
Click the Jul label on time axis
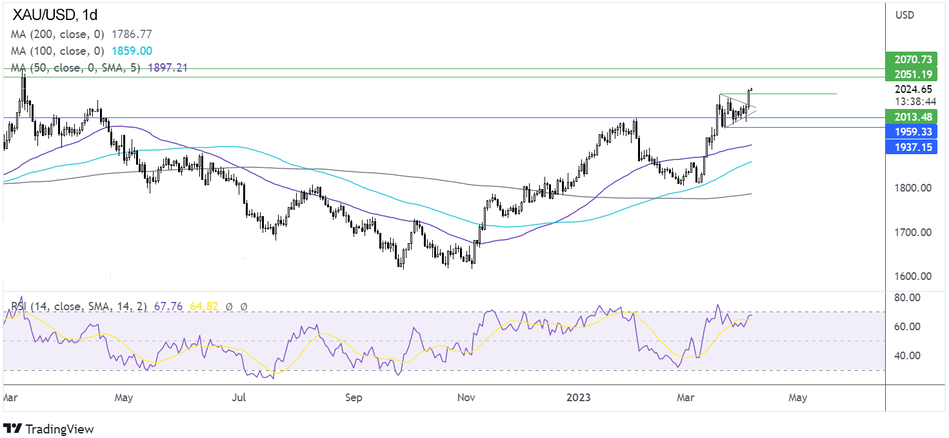(x=240, y=395)
